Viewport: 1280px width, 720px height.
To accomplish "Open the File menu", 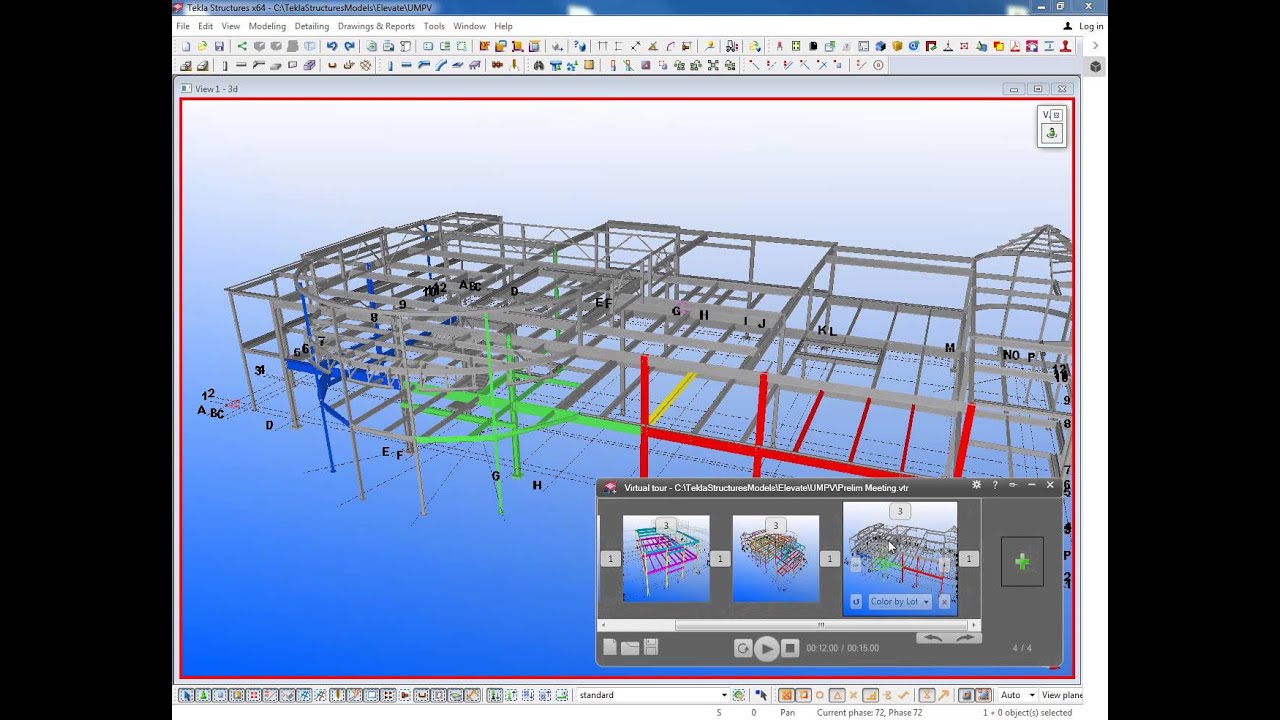I will coord(183,26).
